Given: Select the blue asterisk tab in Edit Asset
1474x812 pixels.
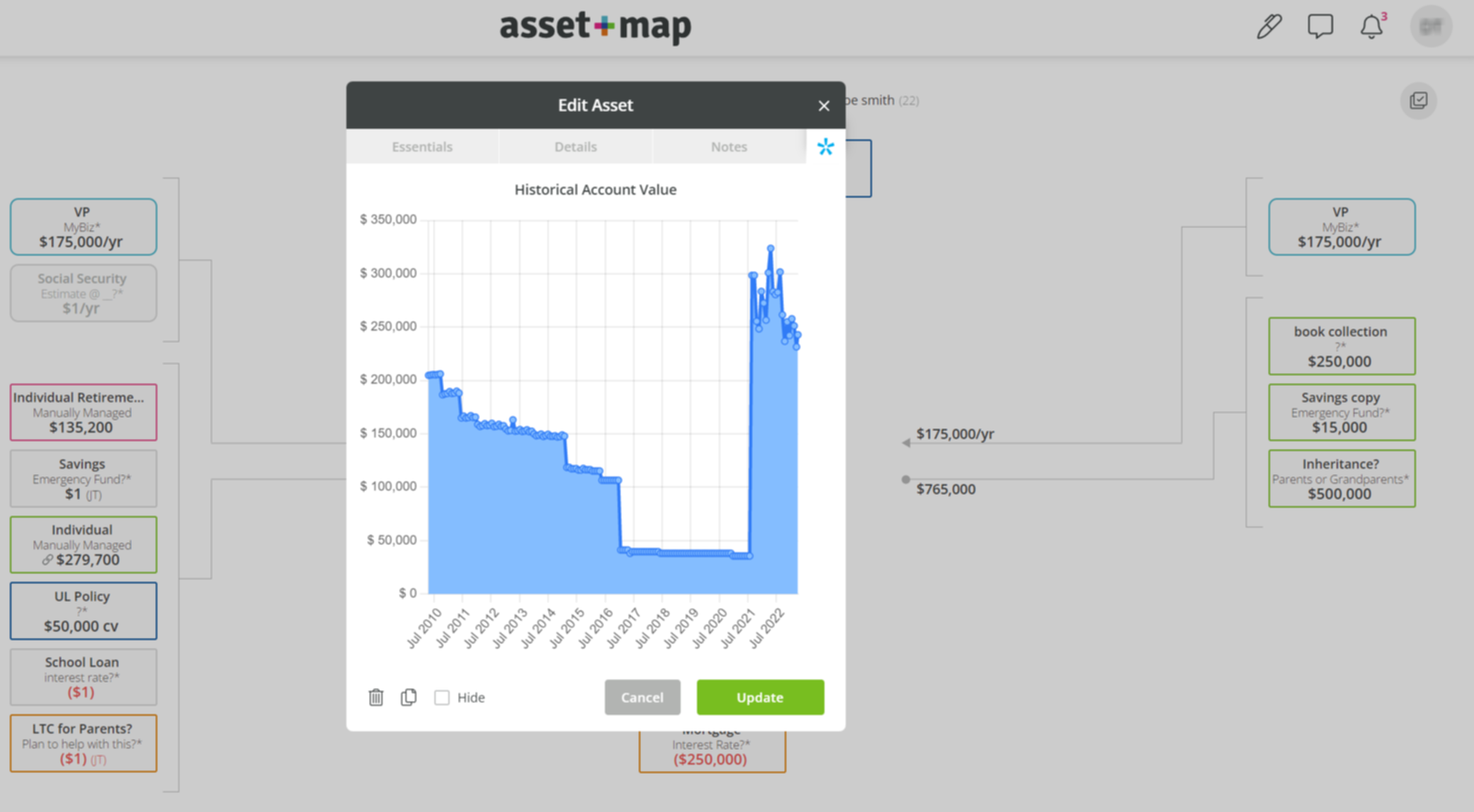Looking at the screenshot, I should click(825, 147).
